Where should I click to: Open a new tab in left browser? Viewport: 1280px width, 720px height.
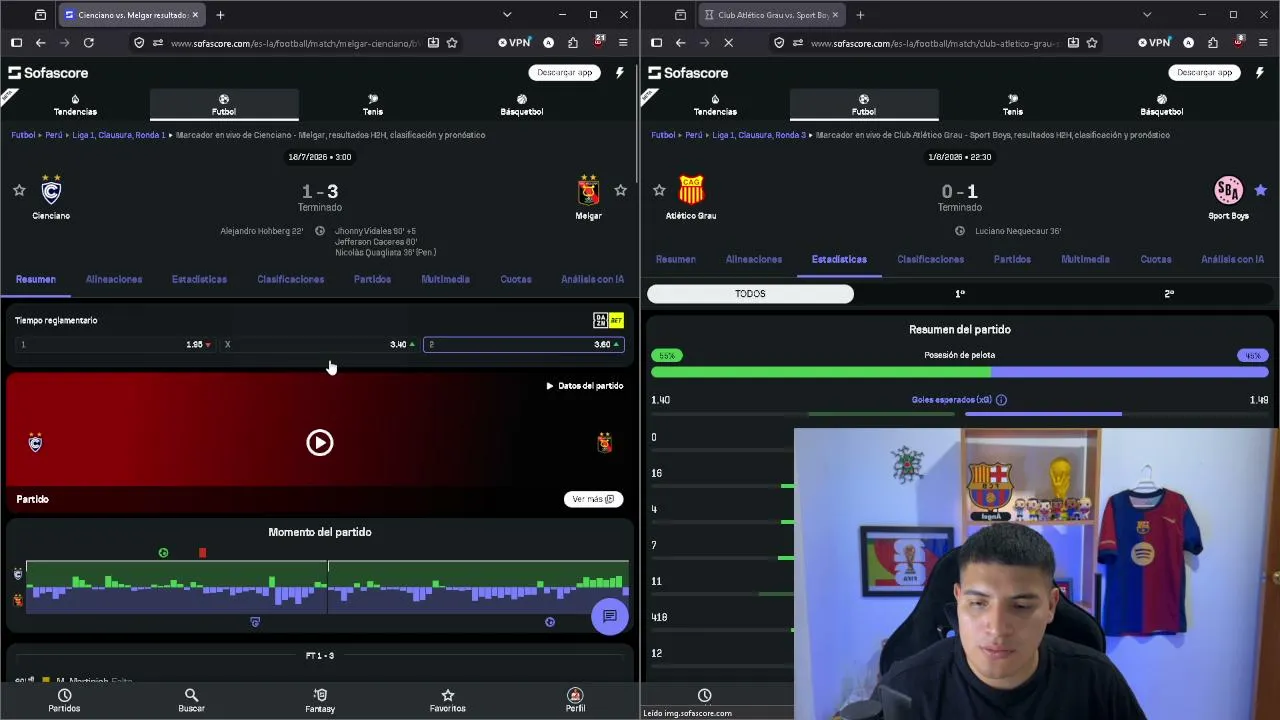pos(220,15)
